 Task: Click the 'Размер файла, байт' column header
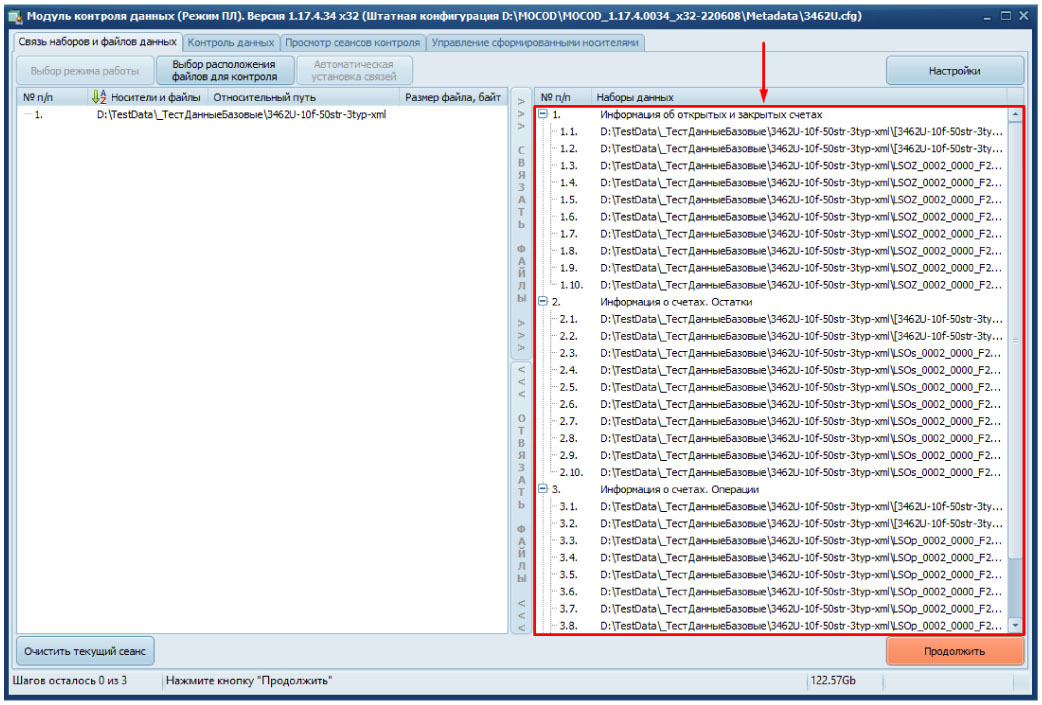tap(452, 97)
